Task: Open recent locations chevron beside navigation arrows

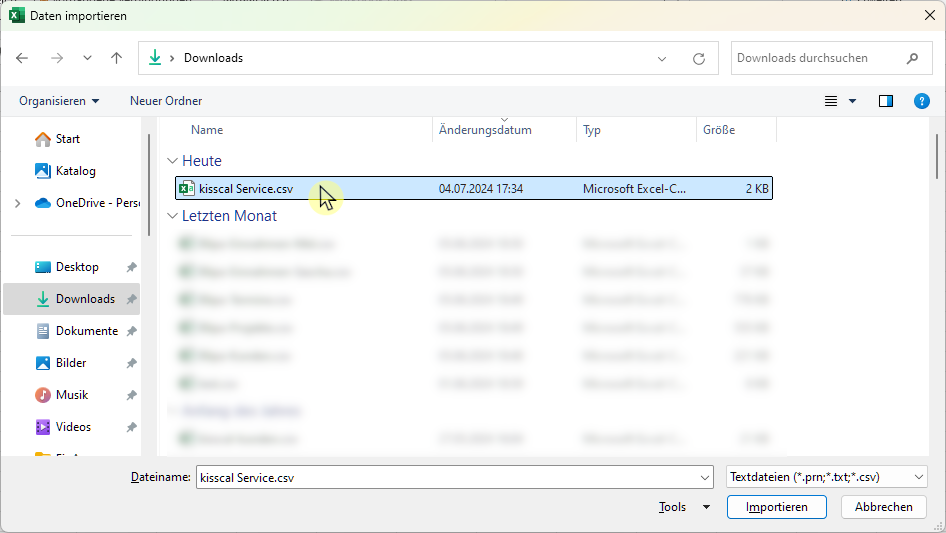Action: point(87,58)
